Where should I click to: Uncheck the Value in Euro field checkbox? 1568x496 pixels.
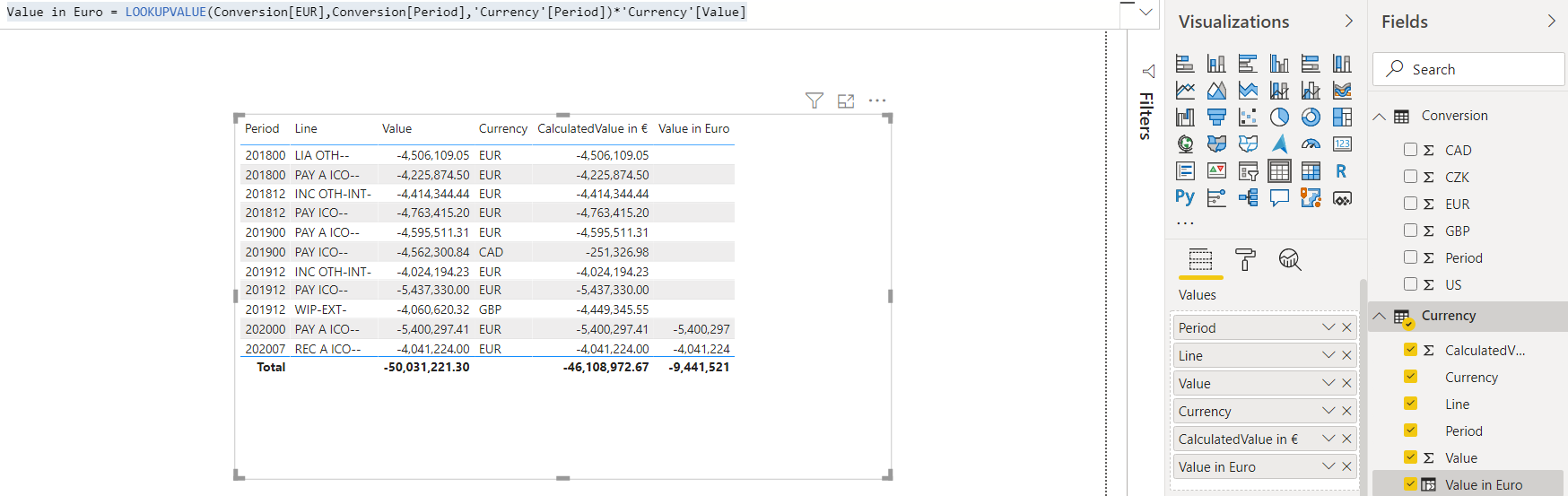click(1410, 484)
